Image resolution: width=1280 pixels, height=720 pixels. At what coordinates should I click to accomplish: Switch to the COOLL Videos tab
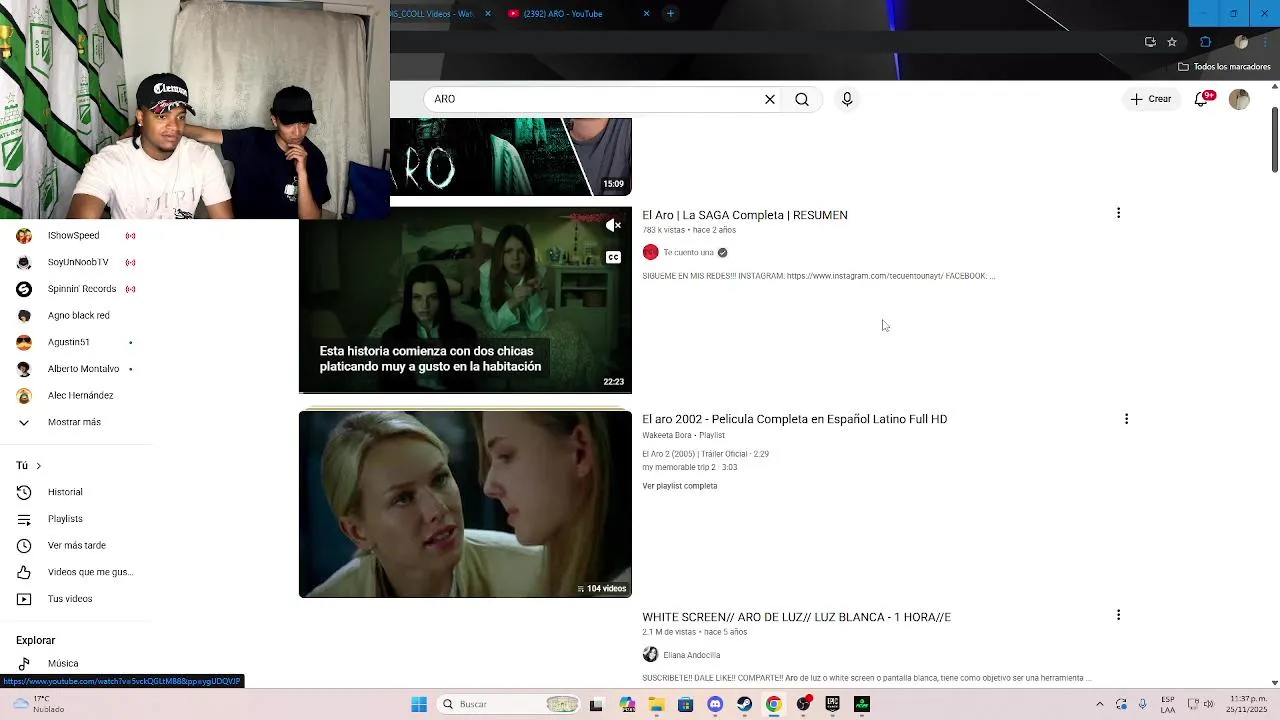[430, 13]
